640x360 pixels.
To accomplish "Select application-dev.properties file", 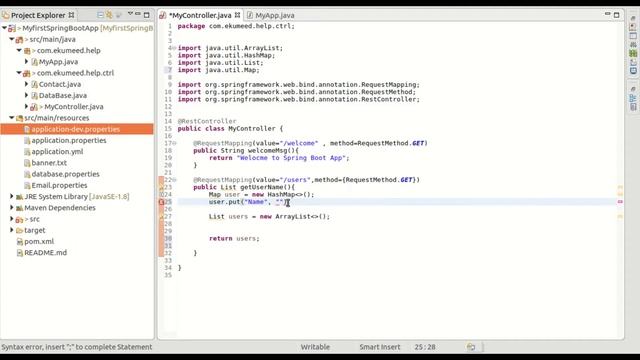I will tap(76, 129).
